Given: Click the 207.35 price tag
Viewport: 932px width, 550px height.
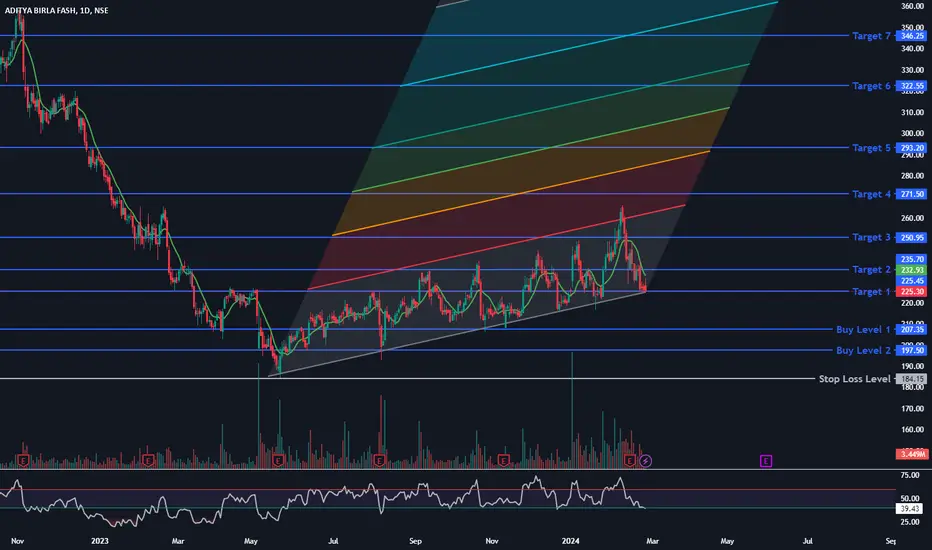Looking at the screenshot, I should point(912,329).
